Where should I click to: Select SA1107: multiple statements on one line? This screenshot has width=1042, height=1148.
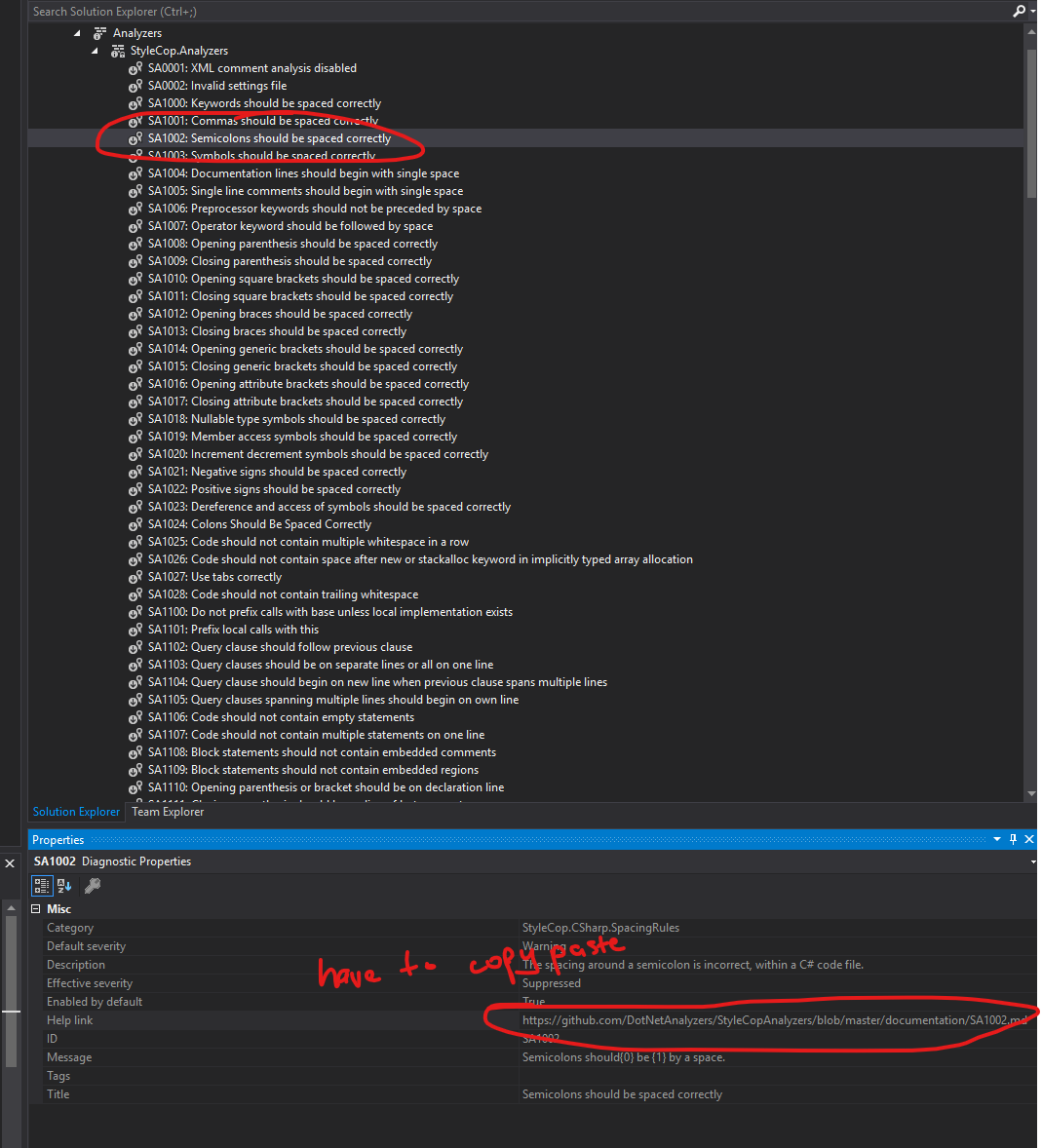(x=317, y=735)
